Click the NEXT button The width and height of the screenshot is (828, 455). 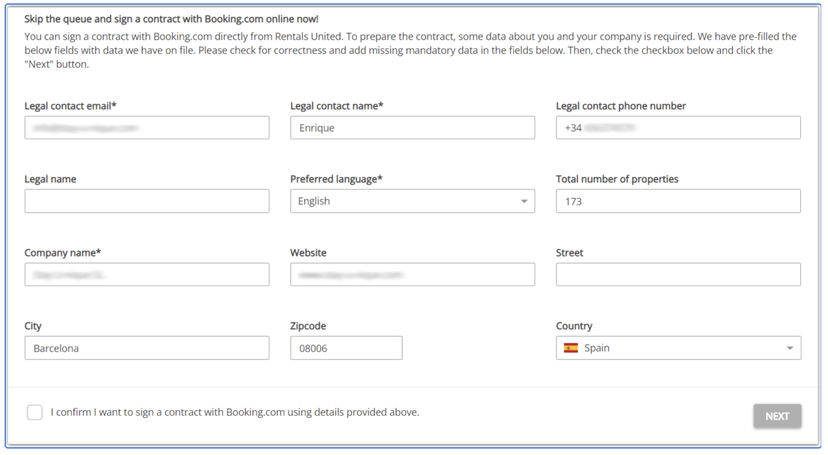point(777,416)
